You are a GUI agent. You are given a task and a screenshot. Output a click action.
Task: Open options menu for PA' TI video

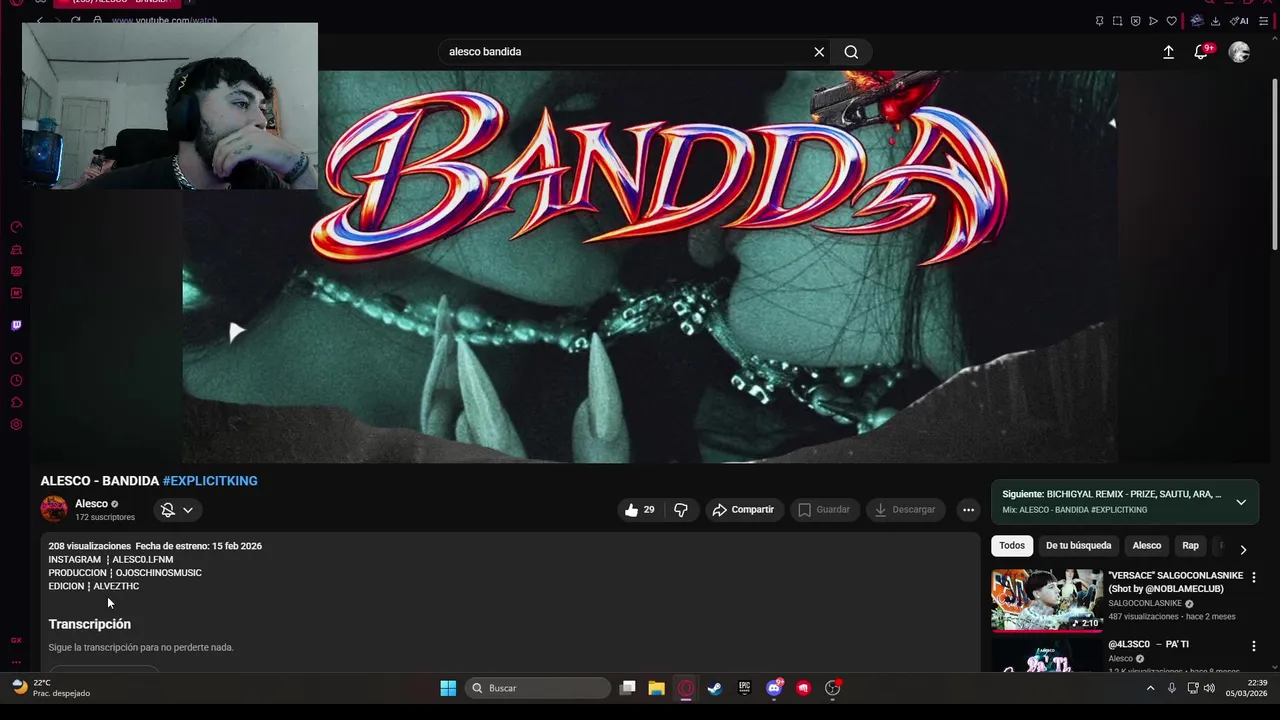tap(1254, 646)
